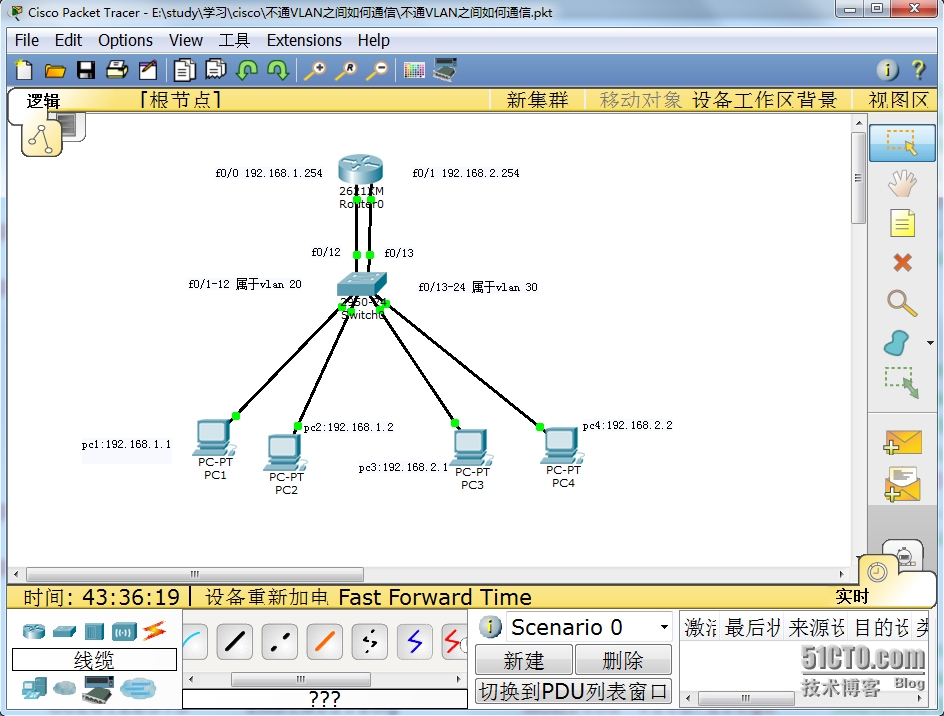Click the network information icon in toolbar
The height and width of the screenshot is (716, 944).
pos(887,70)
